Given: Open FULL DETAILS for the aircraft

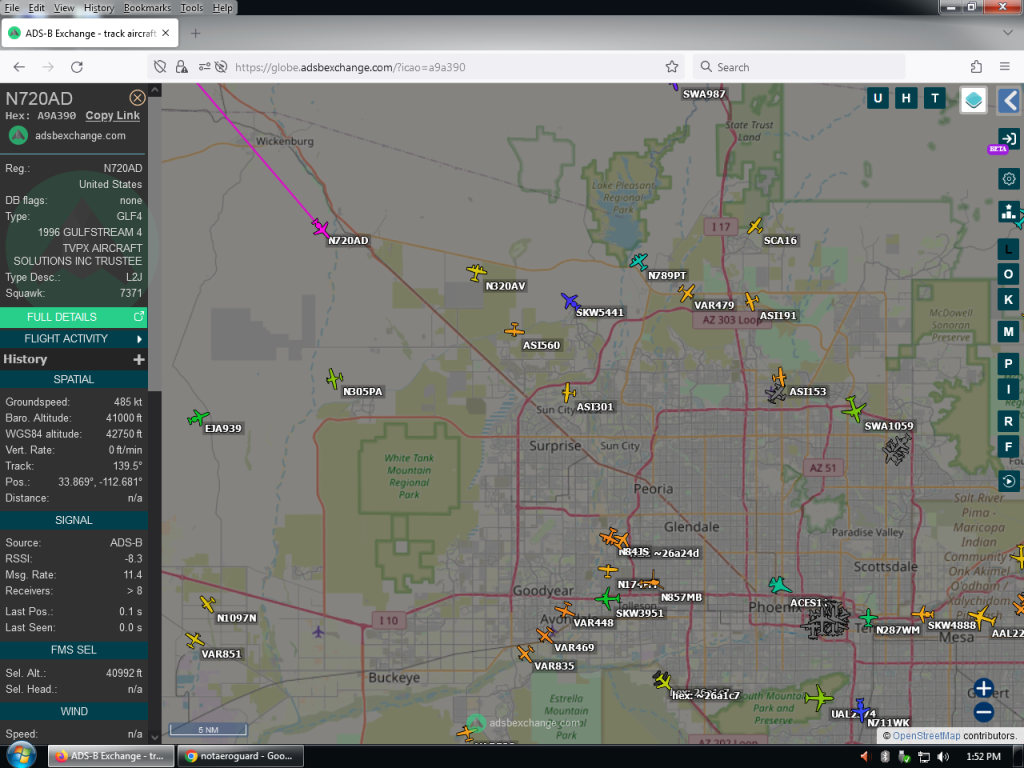Looking at the screenshot, I should (x=73, y=317).
